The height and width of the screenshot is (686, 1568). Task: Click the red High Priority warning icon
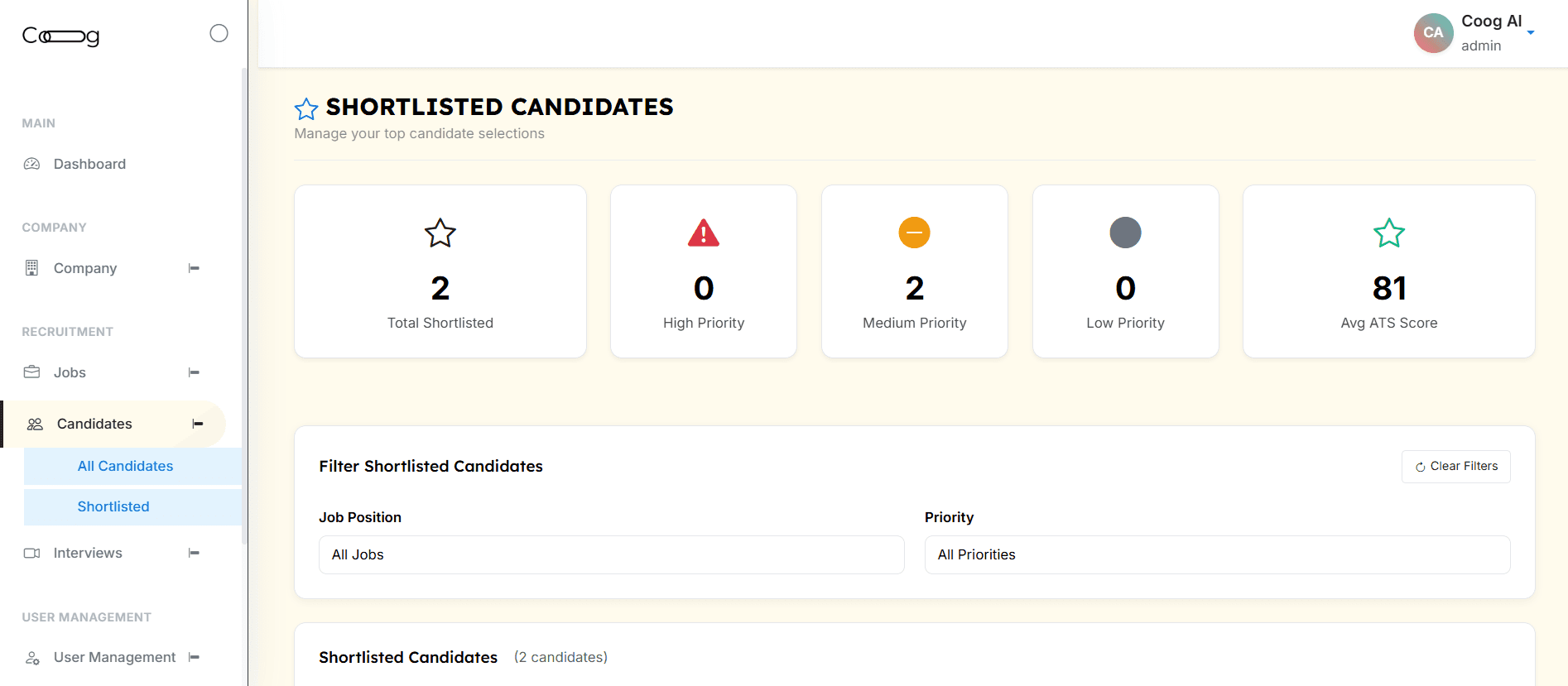click(x=704, y=233)
